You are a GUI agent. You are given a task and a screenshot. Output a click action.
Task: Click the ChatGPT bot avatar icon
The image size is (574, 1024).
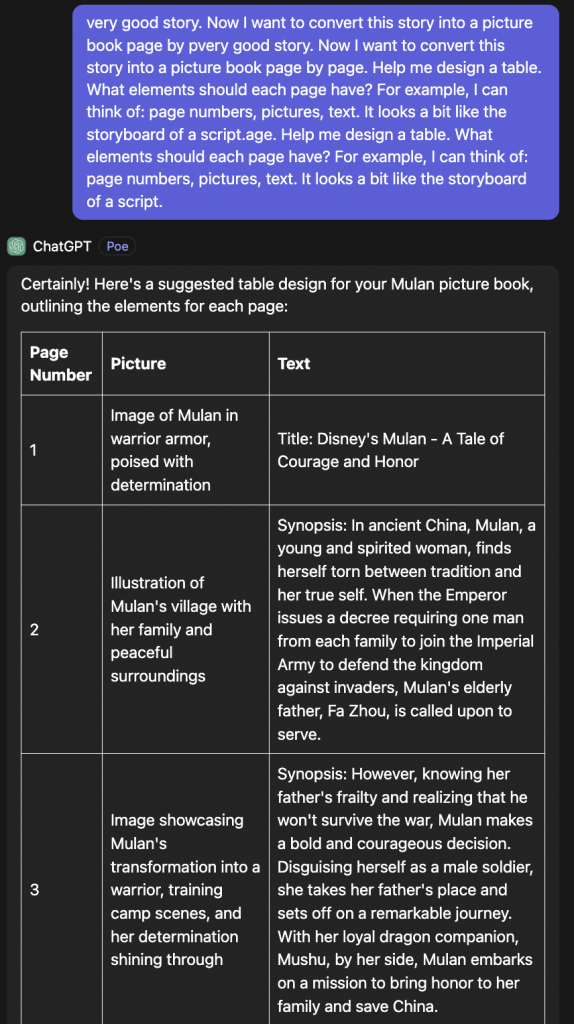tap(16, 246)
